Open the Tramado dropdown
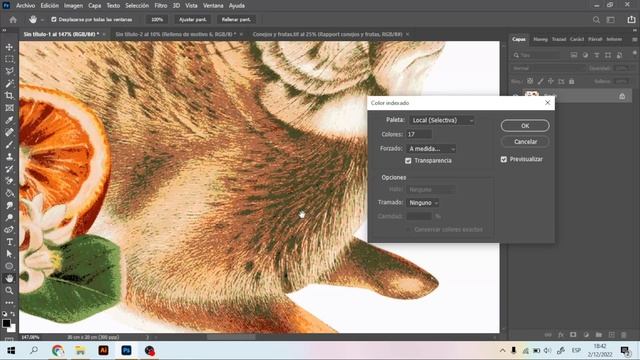The height and width of the screenshot is (360, 640). coord(422,203)
